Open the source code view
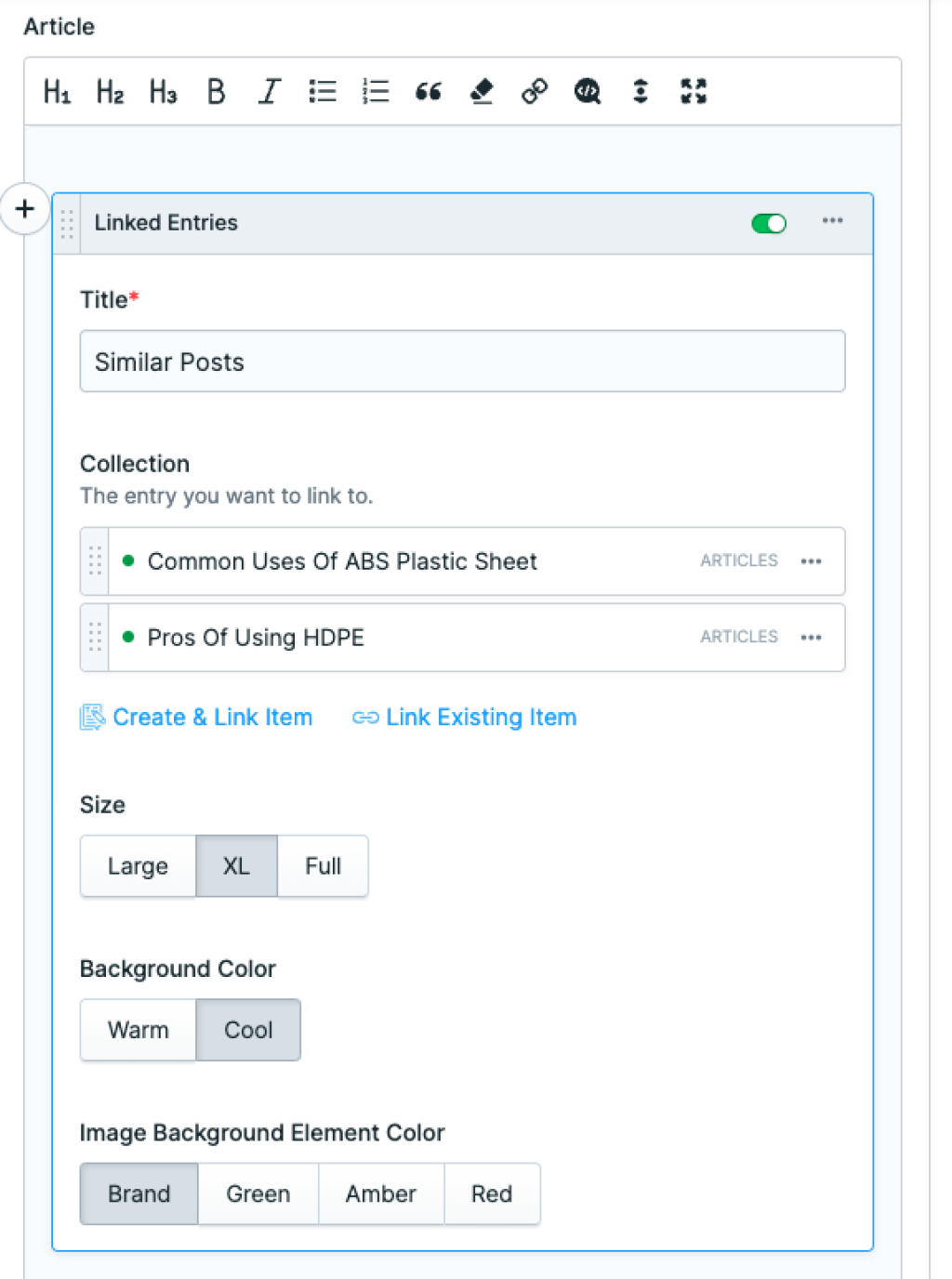 click(587, 91)
